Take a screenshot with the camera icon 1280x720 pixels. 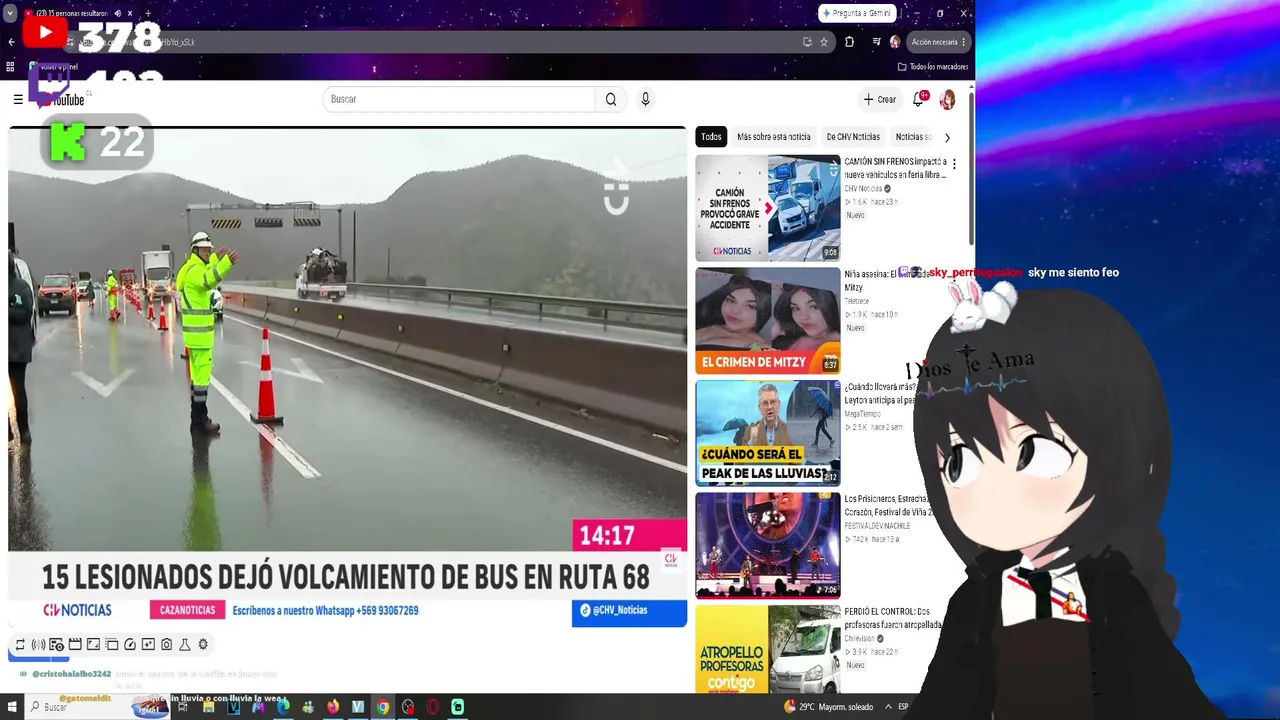point(167,645)
